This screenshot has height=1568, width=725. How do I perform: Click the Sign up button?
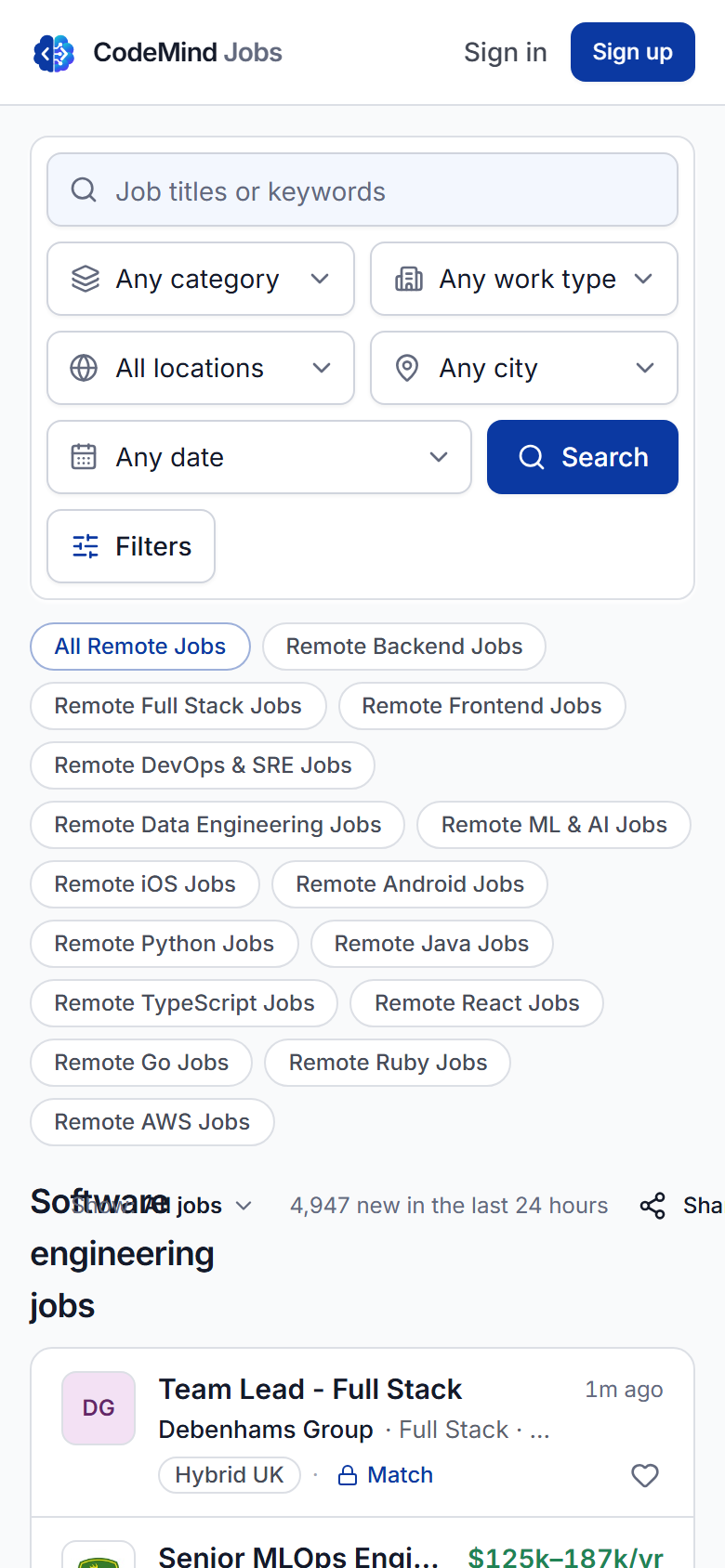coord(633,52)
